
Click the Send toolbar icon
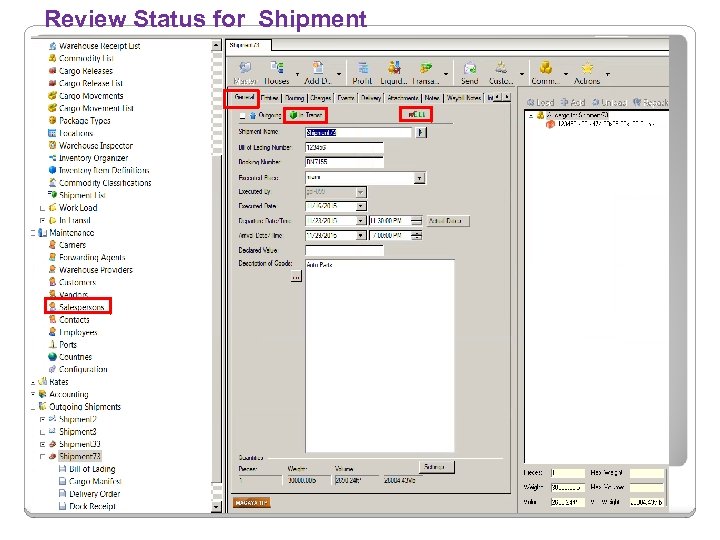click(x=469, y=72)
